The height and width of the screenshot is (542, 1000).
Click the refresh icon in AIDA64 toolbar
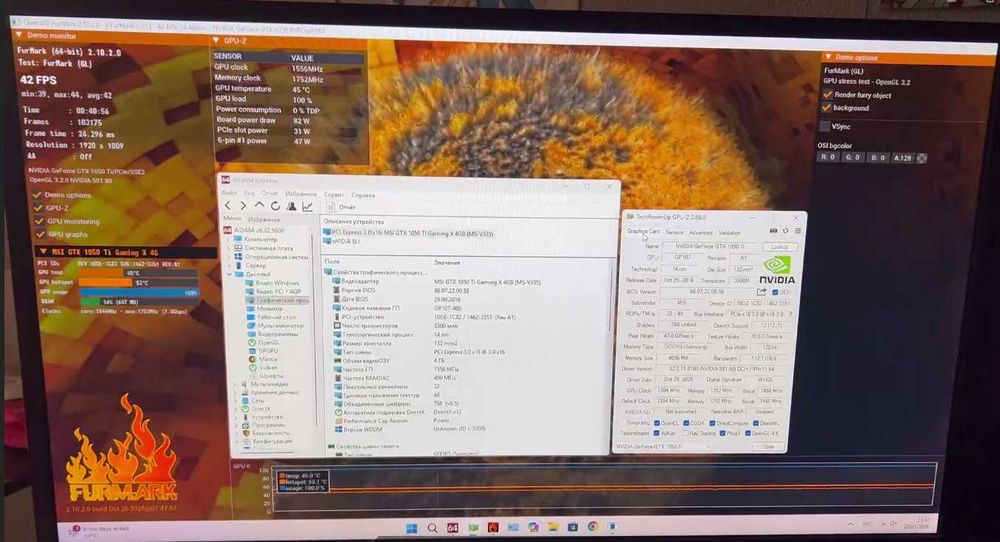tap(275, 206)
